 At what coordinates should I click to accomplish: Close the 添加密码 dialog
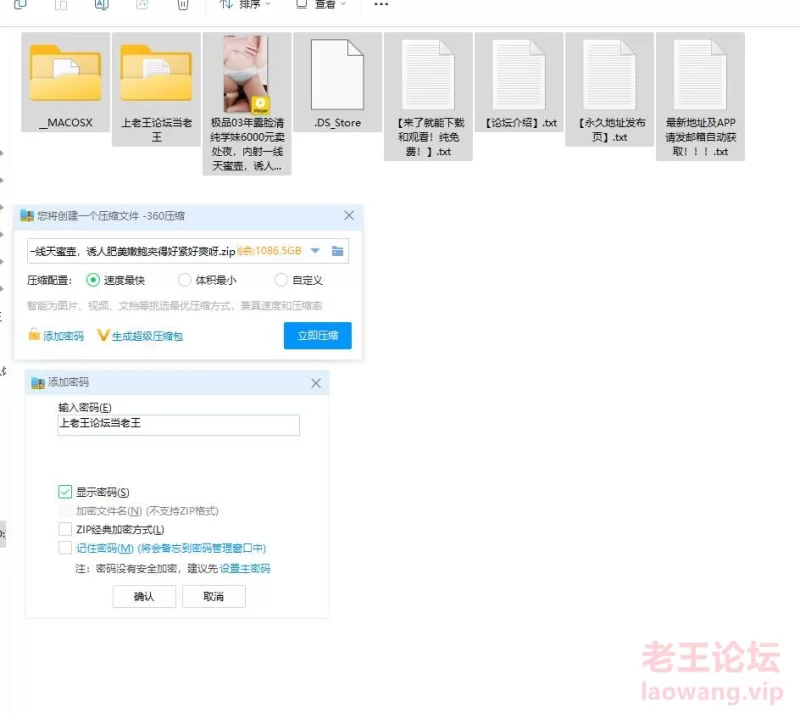(316, 383)
